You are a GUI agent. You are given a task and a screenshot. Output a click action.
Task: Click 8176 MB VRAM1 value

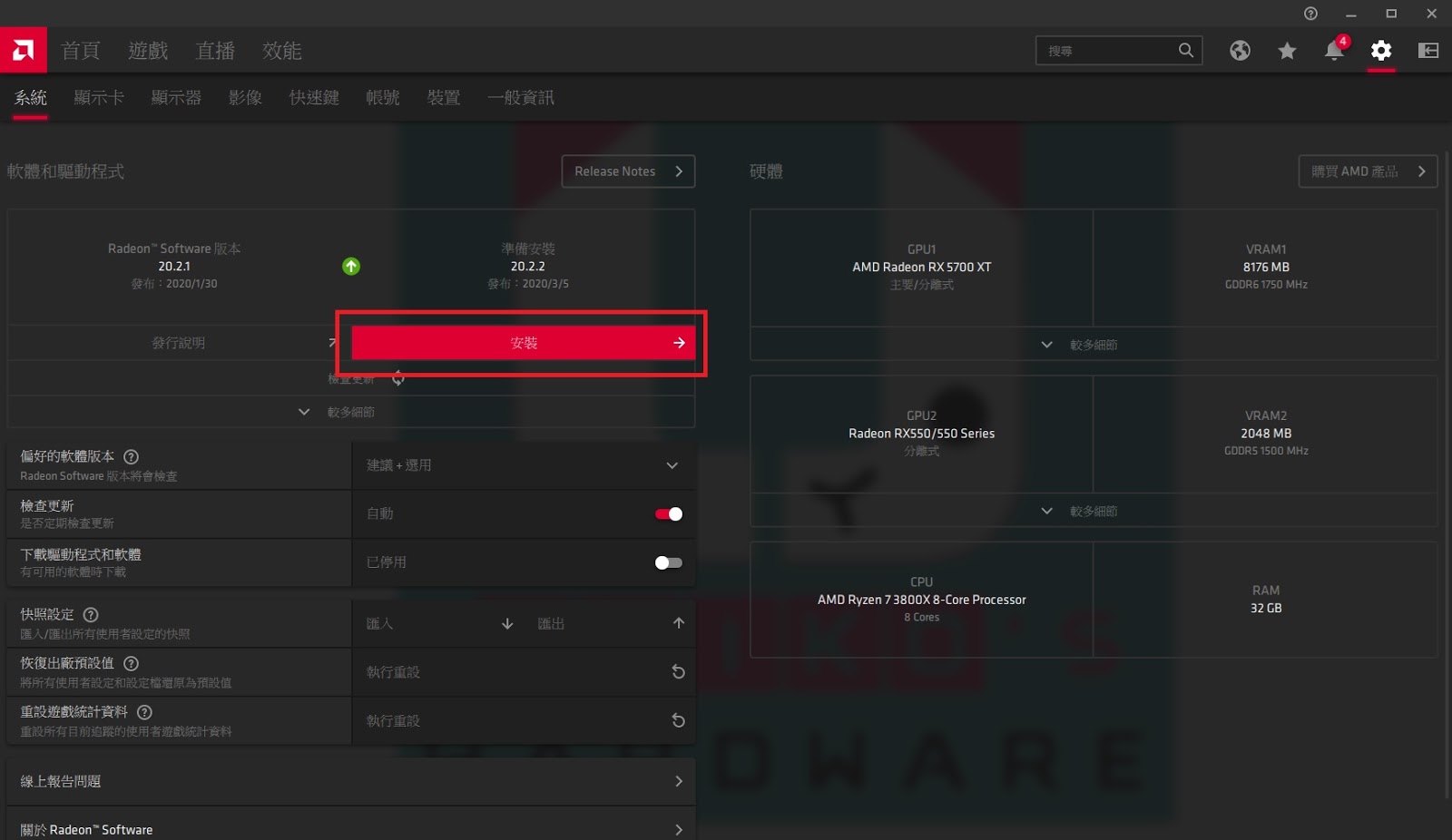pos(1266,268)
